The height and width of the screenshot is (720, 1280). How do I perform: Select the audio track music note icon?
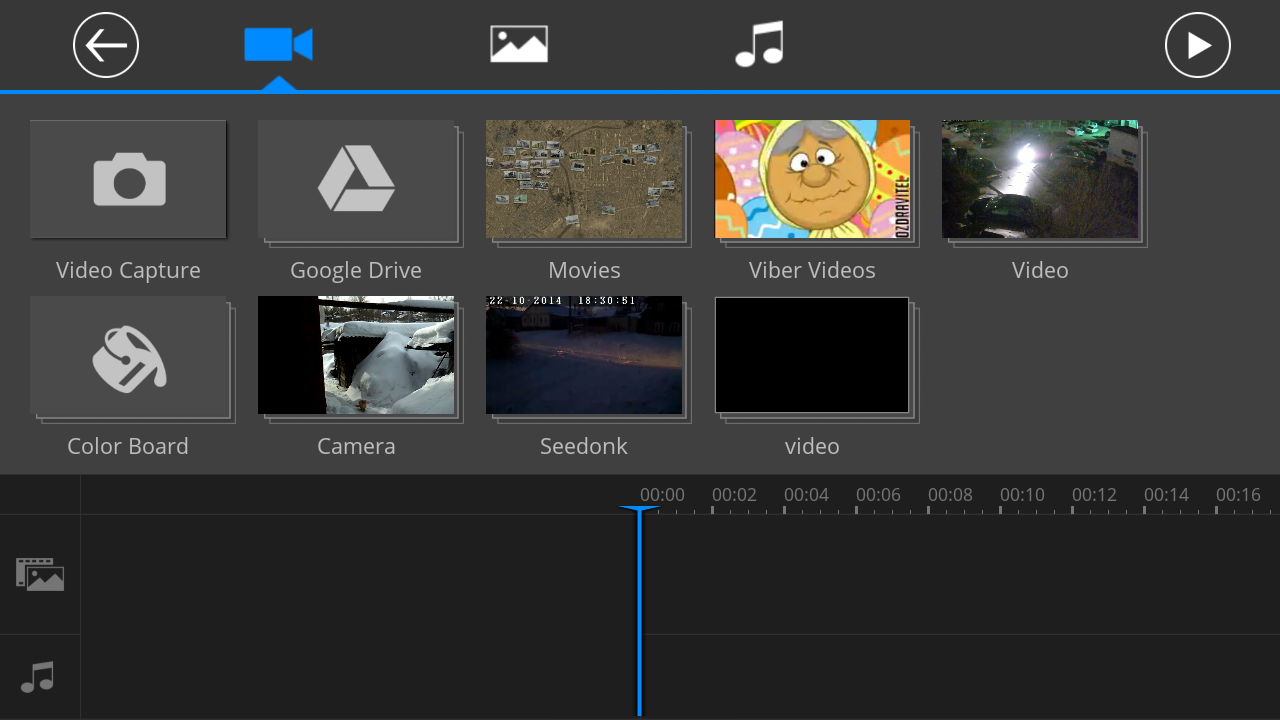(x=38, y=678)
